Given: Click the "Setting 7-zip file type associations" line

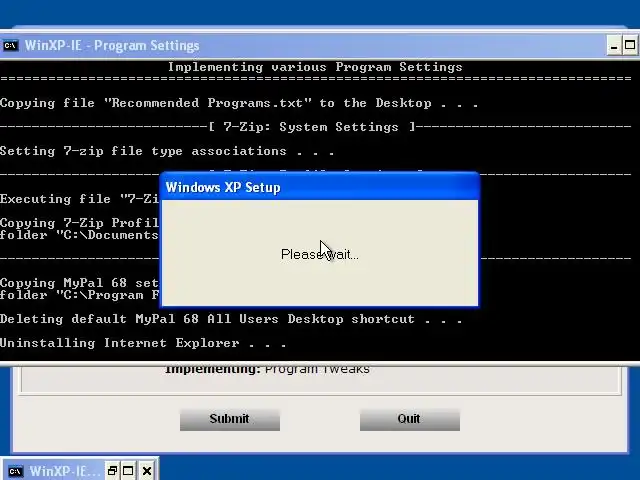Looking at the screenshot, I should (167, 151).
